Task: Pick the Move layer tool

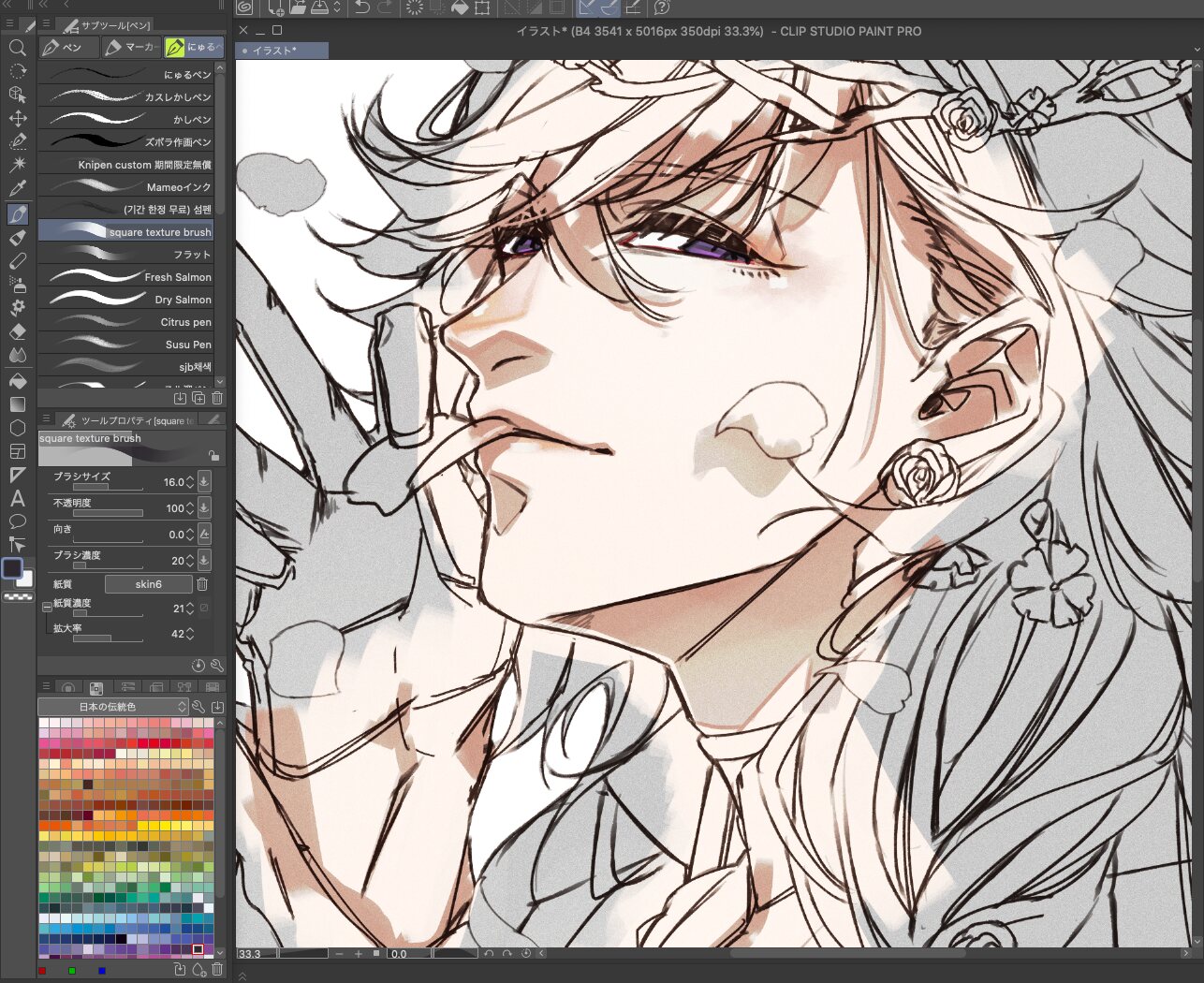Action: (x=17, y=118)
